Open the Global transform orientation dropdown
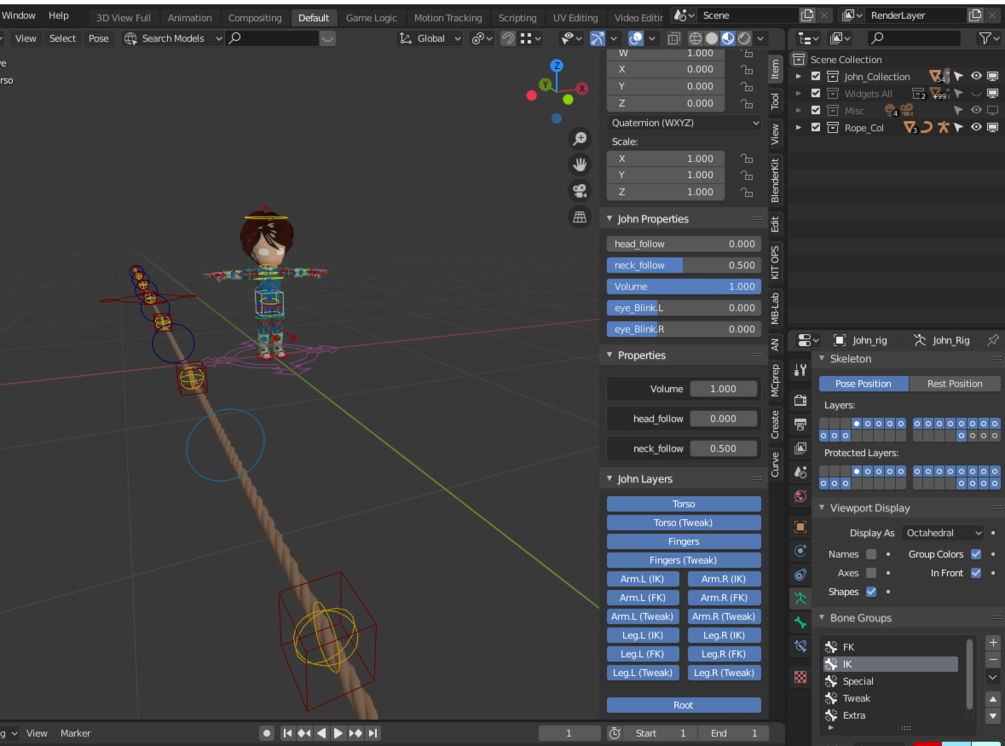Screen dimensions: 1005x746 pyautogui.click(x=430, y=38)
